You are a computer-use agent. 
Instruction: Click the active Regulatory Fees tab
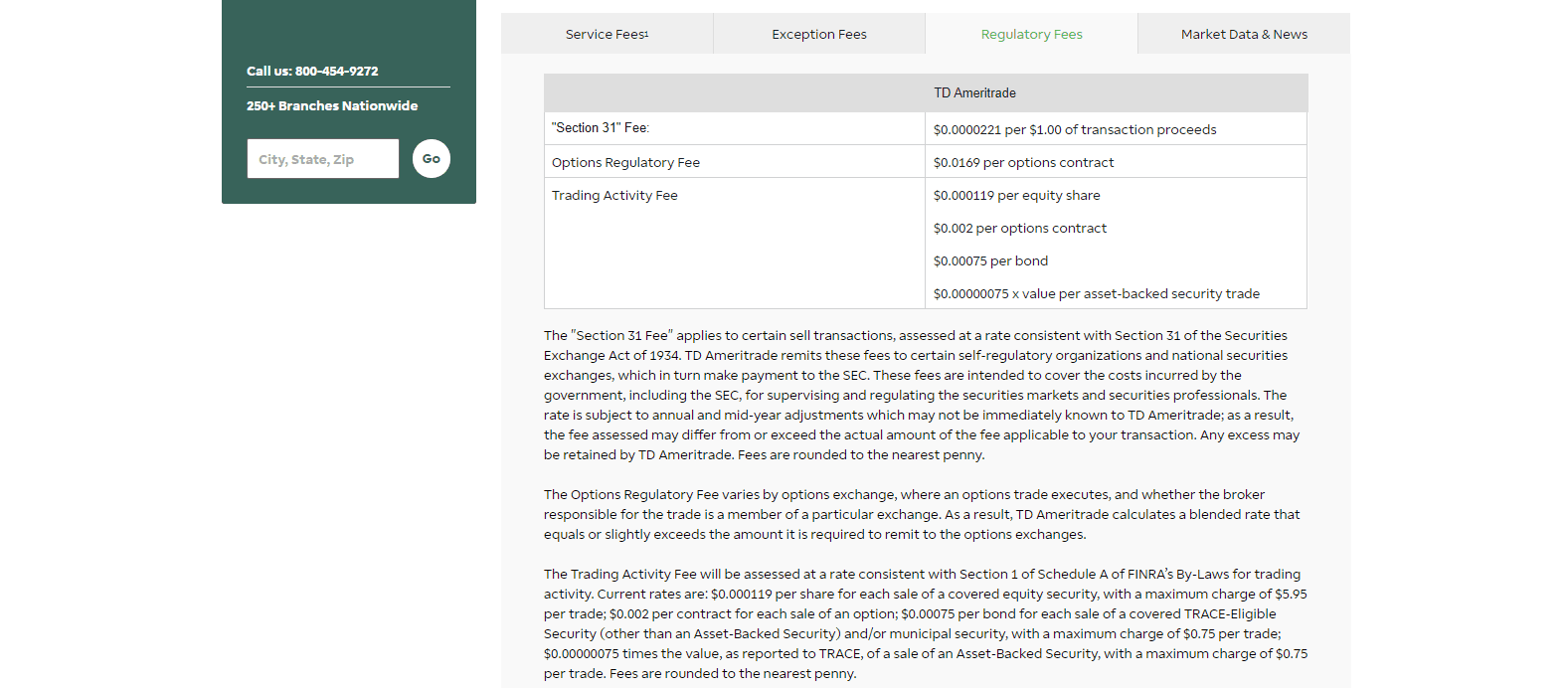(x=1031, y=33)
